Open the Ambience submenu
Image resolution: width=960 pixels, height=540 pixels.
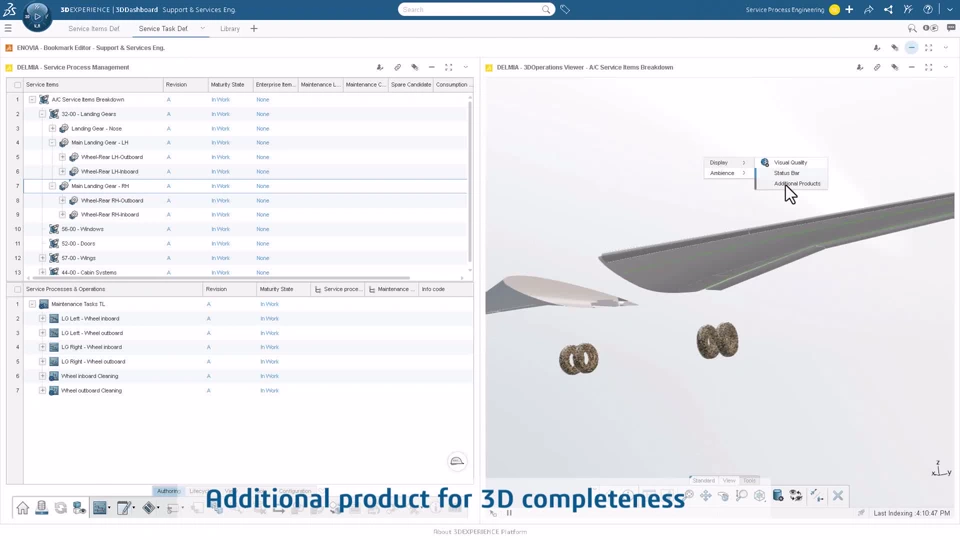click(x=727, y=173)
